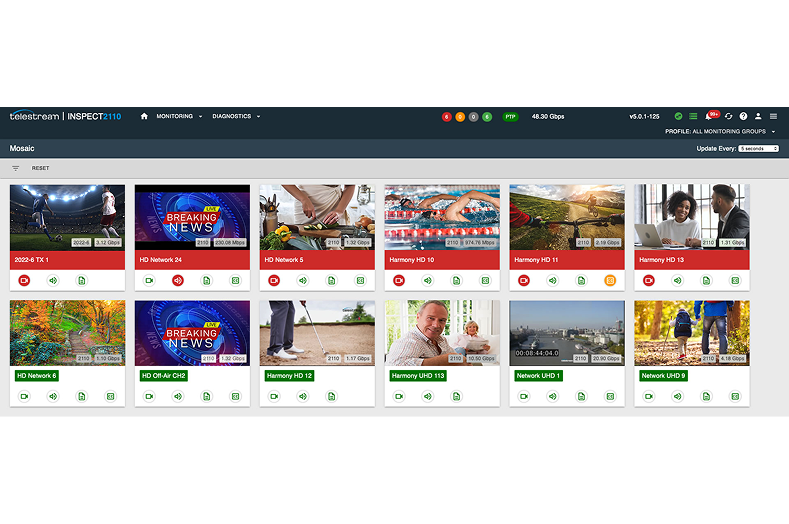Click the expand arrow next to DIAGNOSTICS

click(x=259, y=116)
